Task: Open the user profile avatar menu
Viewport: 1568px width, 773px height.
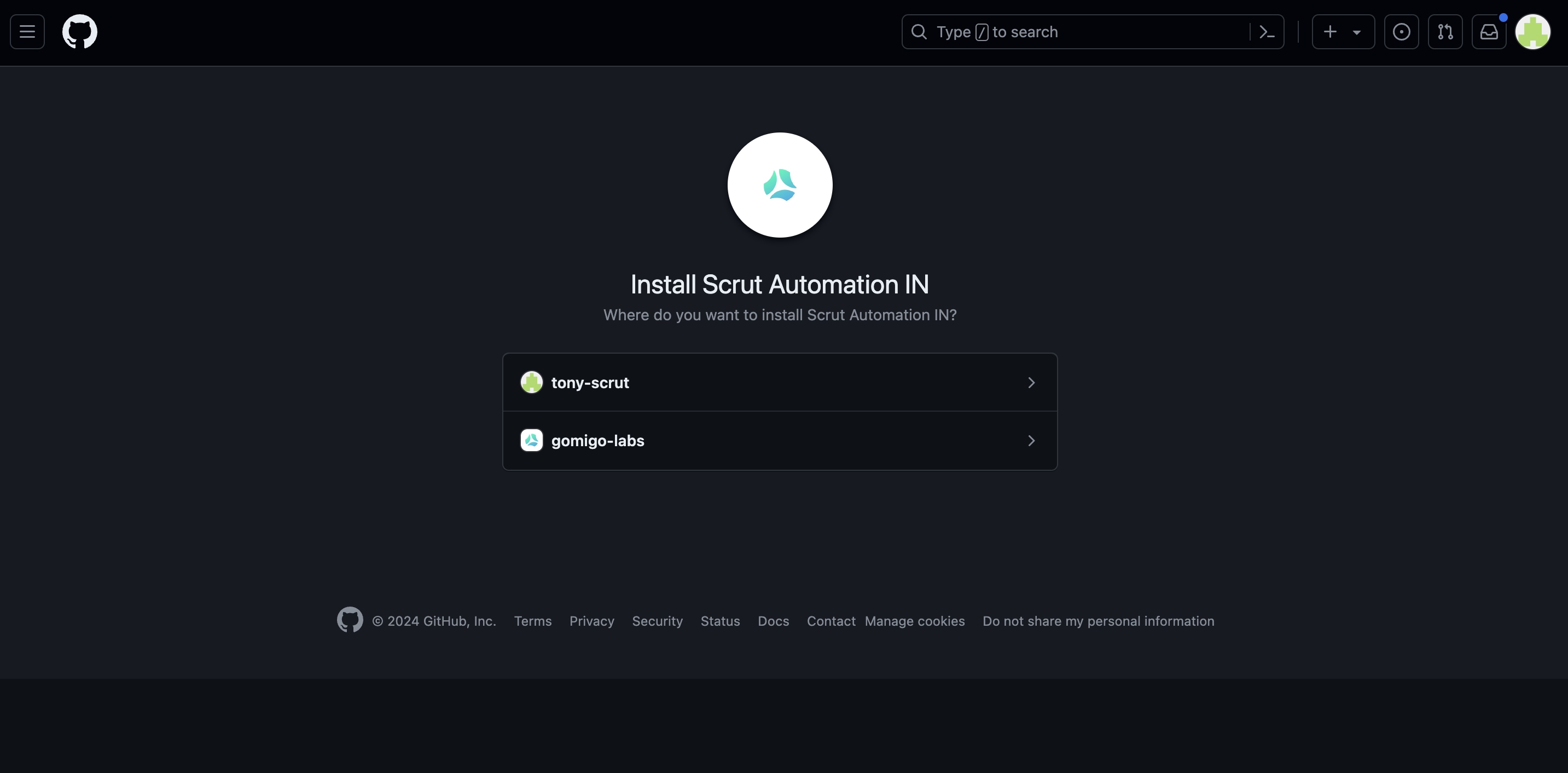Action: [x=1532, y=32]
